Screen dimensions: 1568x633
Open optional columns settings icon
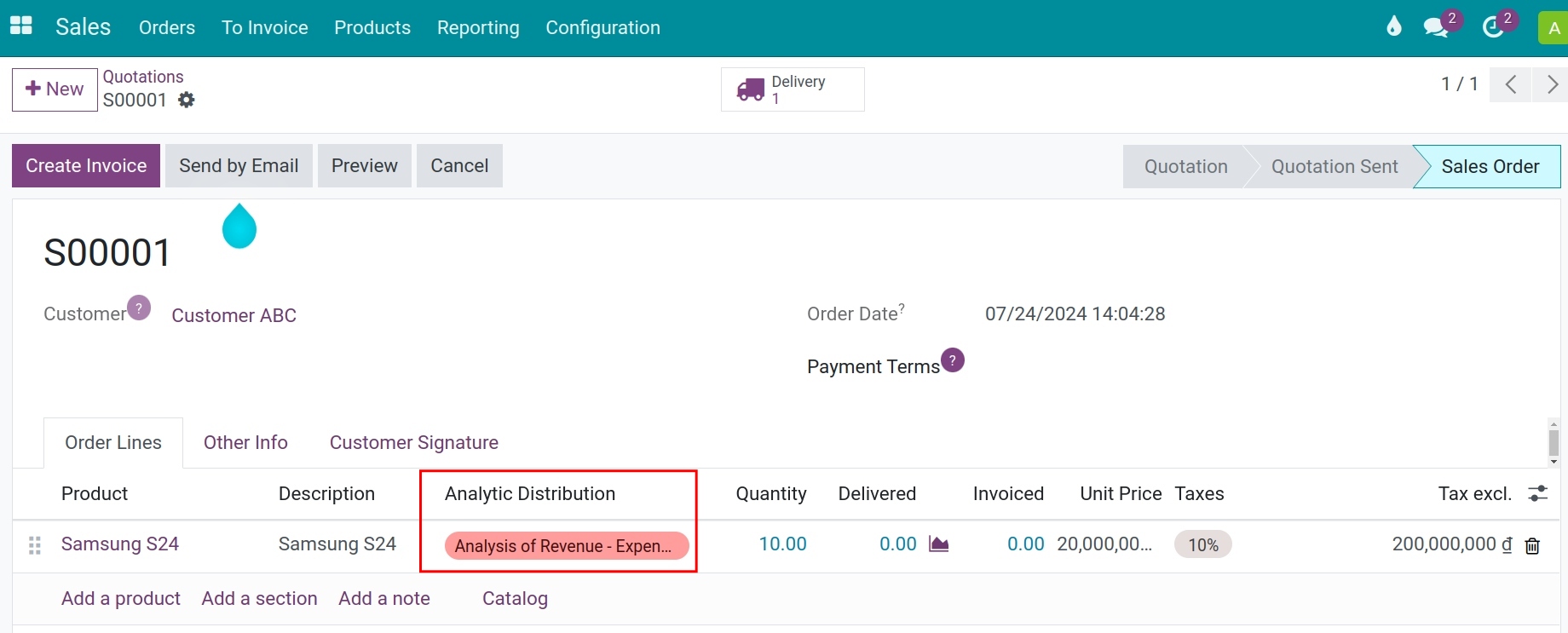click(1538, 493)
